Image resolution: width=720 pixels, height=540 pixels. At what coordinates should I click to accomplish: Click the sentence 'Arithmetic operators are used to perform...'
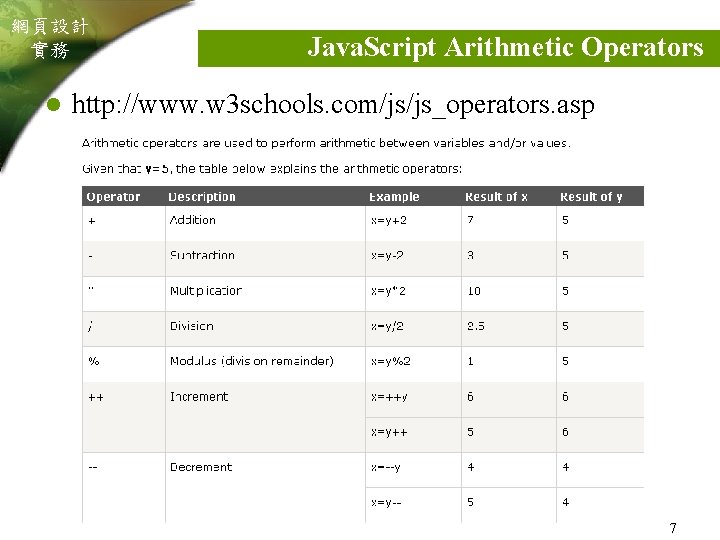pos(326,143)
